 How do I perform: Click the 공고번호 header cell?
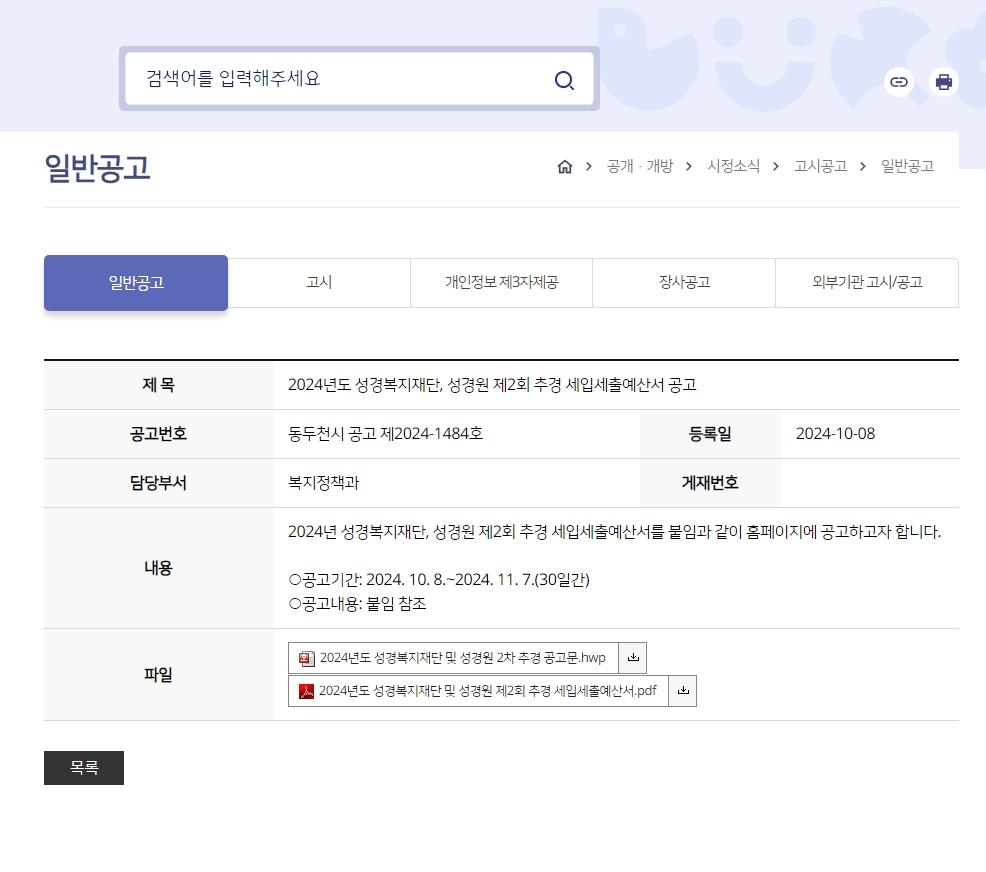coord(158,434)
